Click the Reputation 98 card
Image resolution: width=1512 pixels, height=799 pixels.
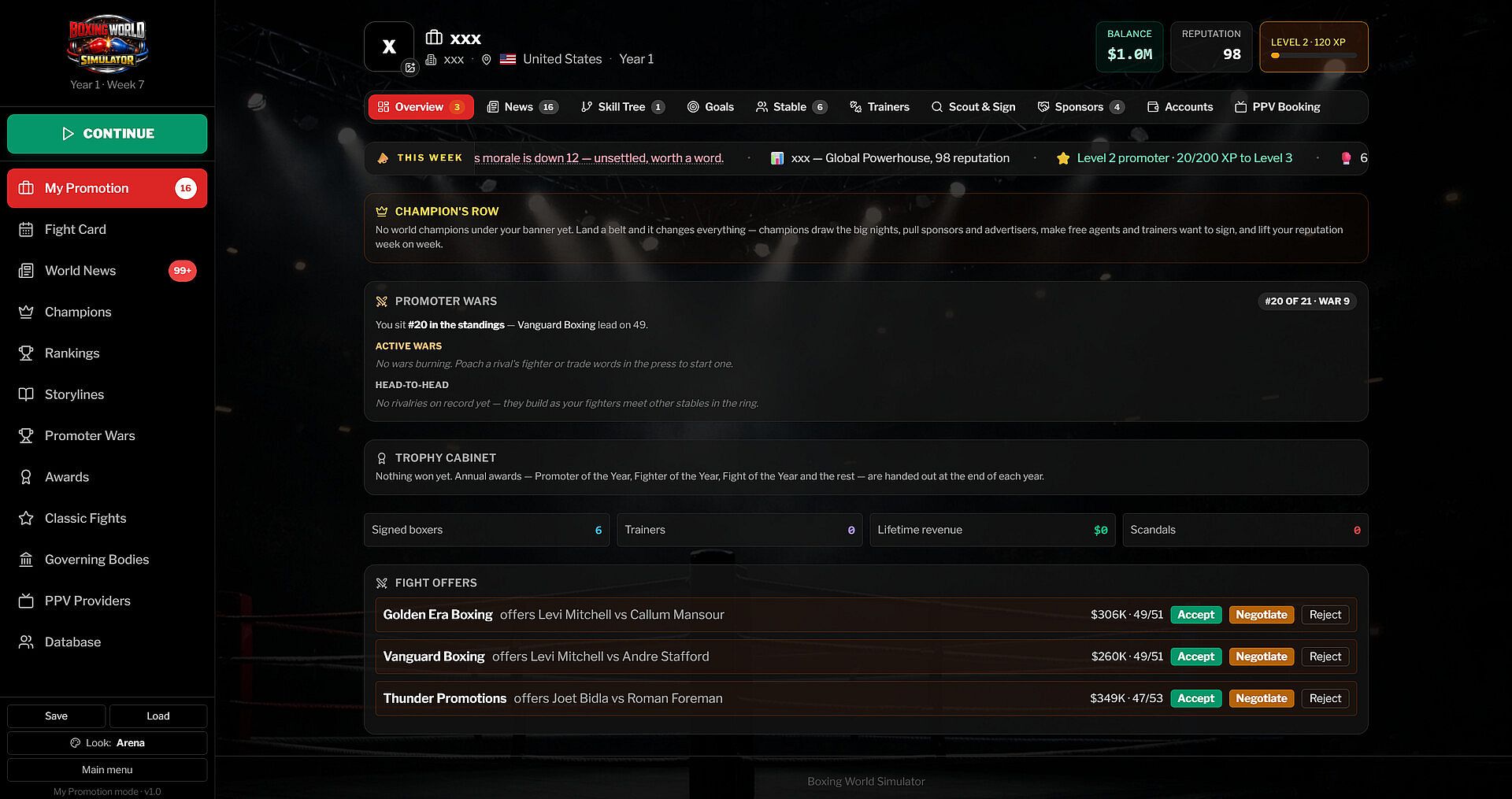pos(1211,46)
